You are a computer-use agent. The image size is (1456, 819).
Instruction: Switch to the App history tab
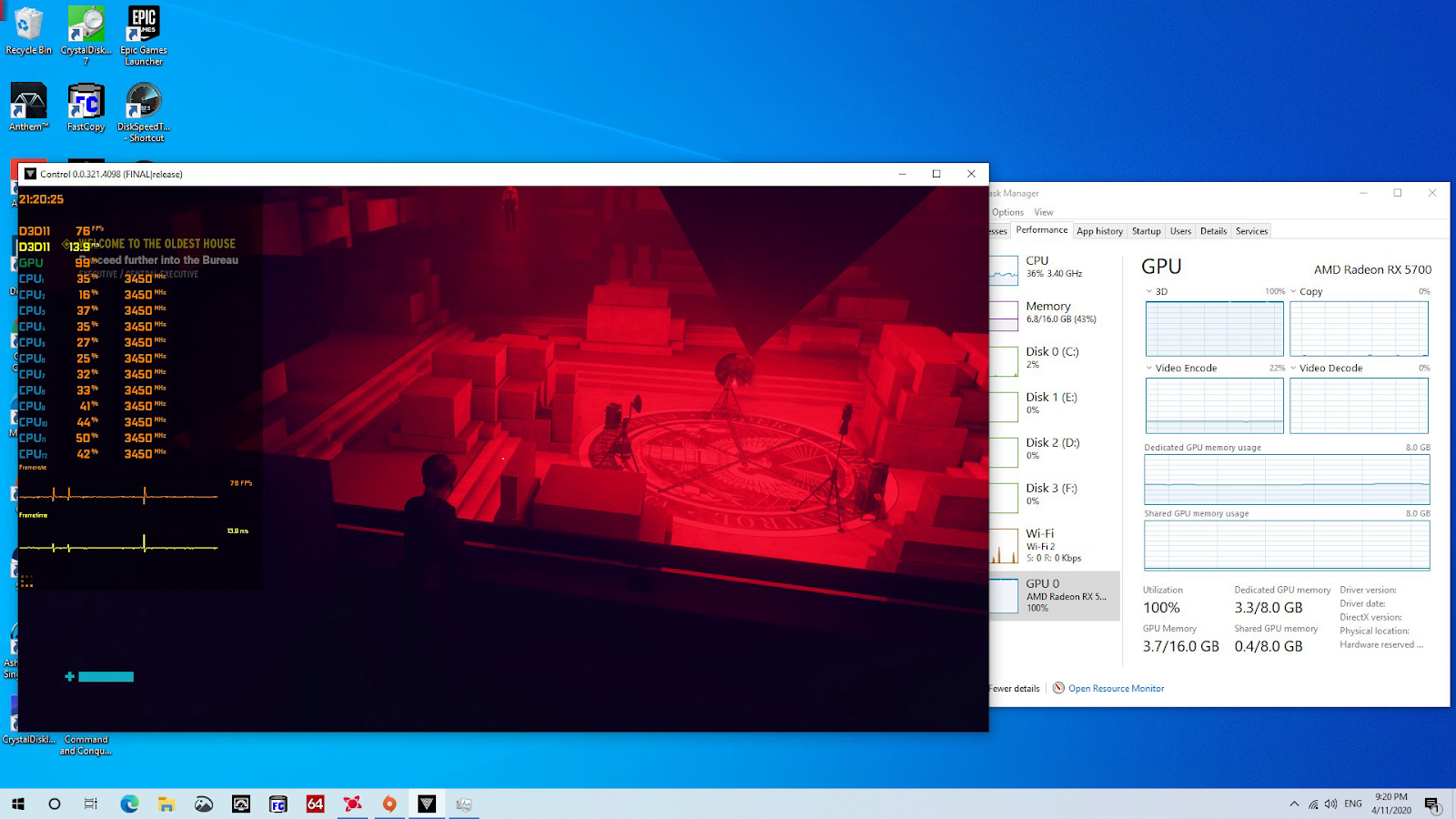[1099, 231]
